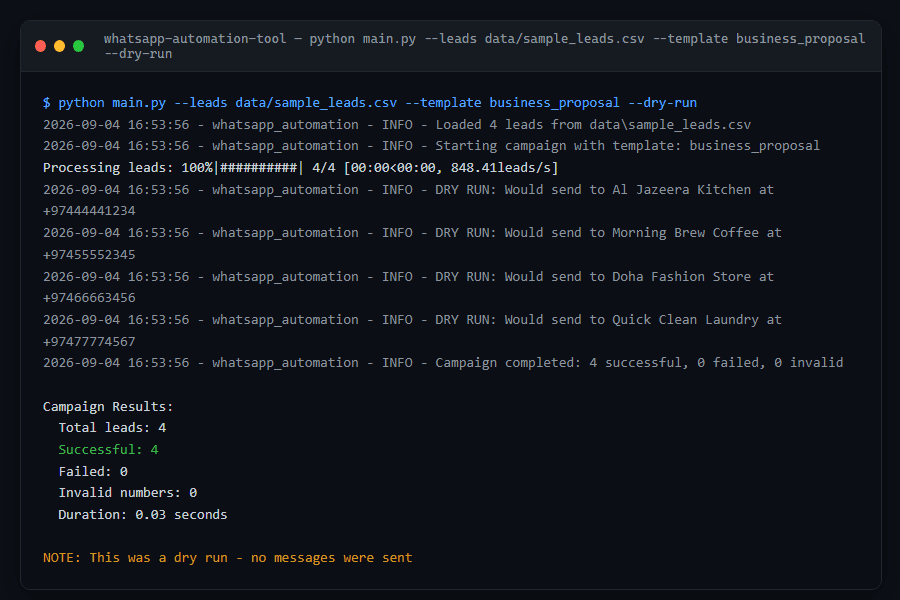Image resolution: width=900 pixels, height=600 pixels.
Task: Click the green Successful: 4 line
Action: (108, 450)
